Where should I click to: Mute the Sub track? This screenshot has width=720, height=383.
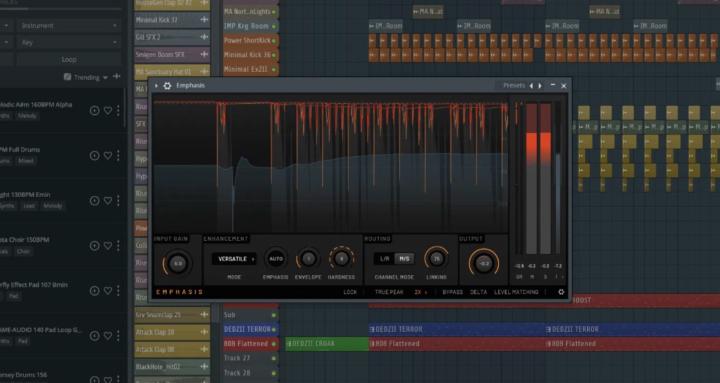pos(274,315)
